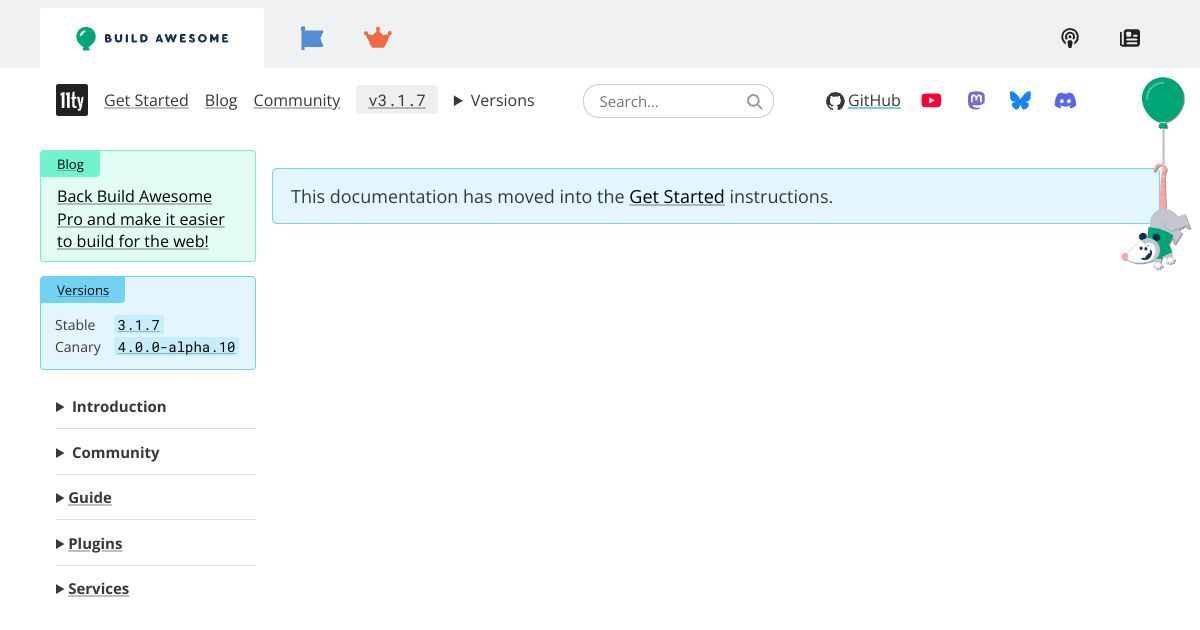Select the Stable 3.1.7 version link
Image resolution: width=1200 pixels, height=630 pixels.
click(x=138, y=325)
